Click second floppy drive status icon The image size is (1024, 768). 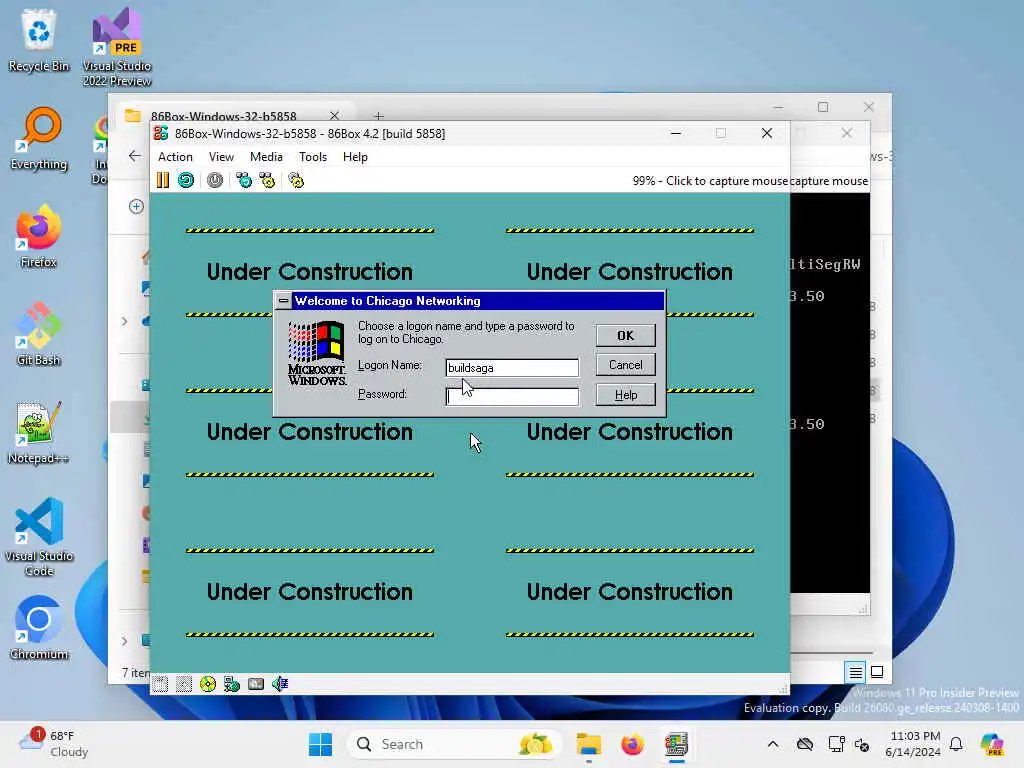(184, 684)
